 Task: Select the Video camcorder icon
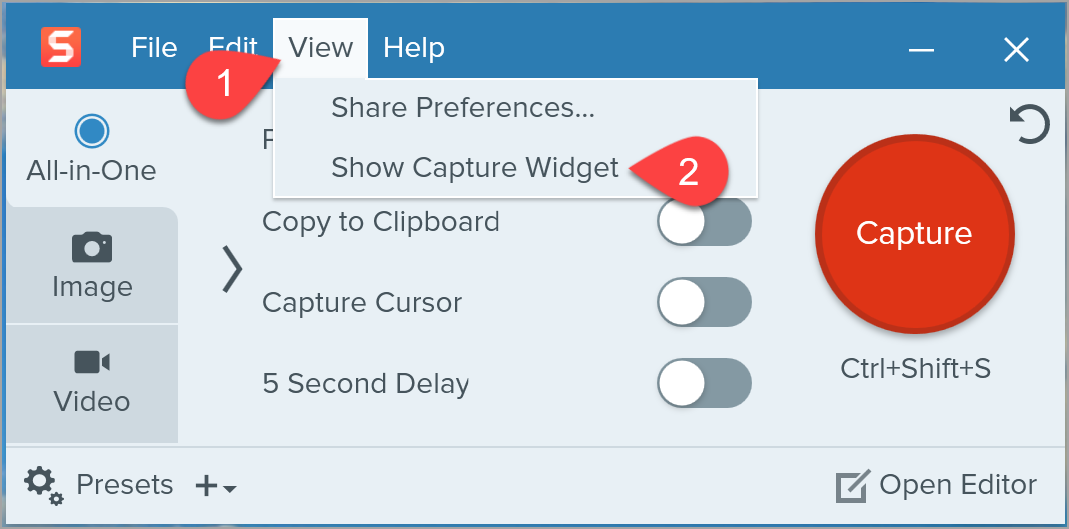(92, 362)
